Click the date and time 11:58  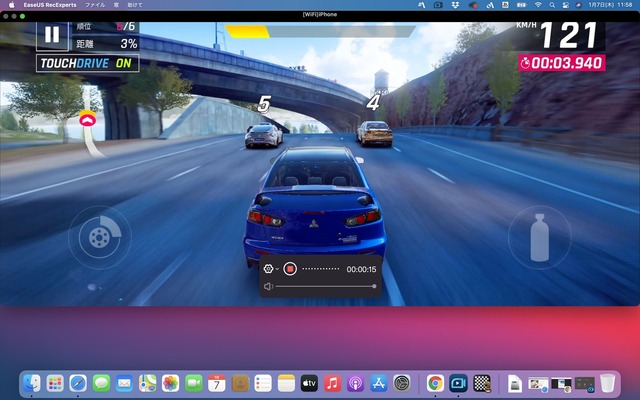click(611, 5)
